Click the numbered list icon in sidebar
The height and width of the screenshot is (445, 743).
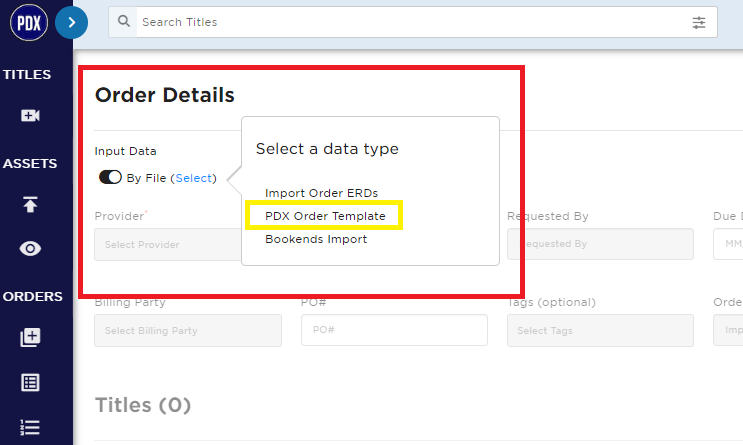click(x=30, y=427)
